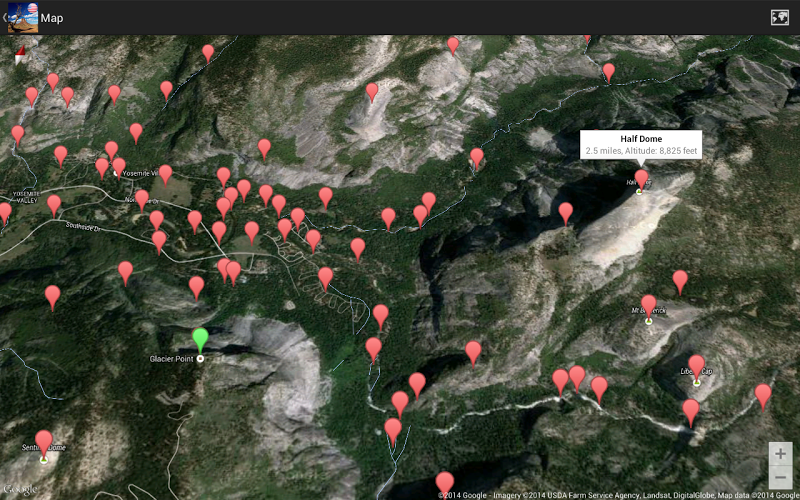Select the Sentinel Dome pin
The height and width of the screenshot is (500, 800).
(x=44, y=443)
